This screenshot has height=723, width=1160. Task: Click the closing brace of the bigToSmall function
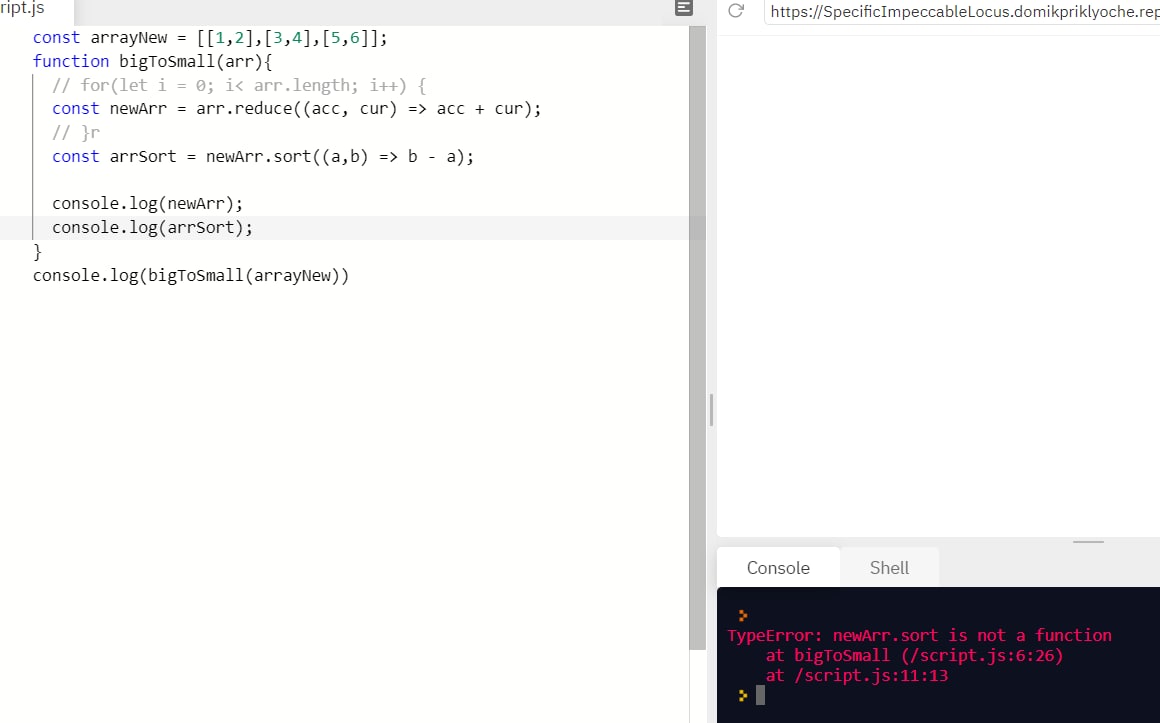point(37,252)
